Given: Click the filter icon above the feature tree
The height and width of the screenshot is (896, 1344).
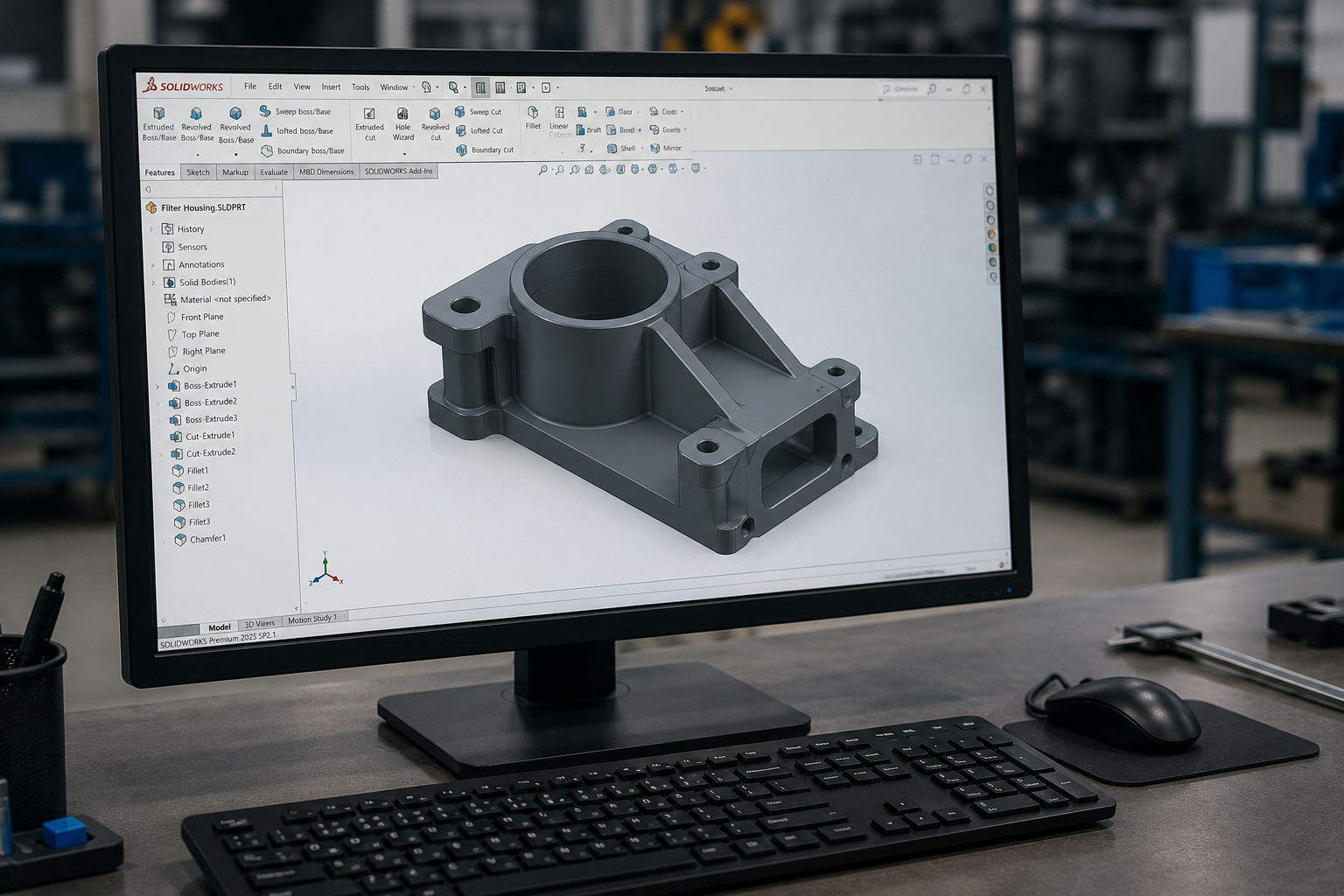Looking at the screenshot, I should tap(149, 189).
